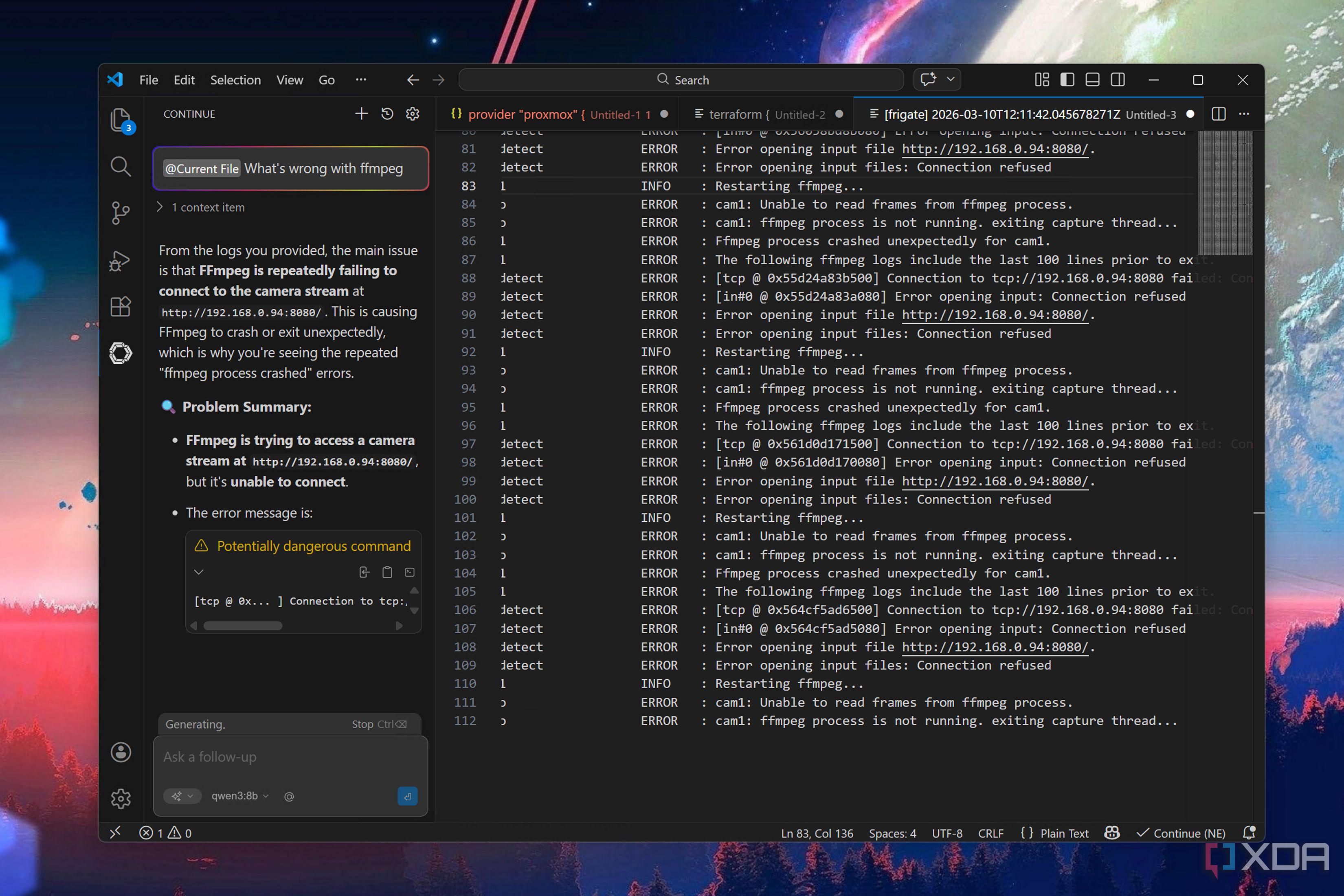Copy the code block to clipboard

click(x=387, y=572)
